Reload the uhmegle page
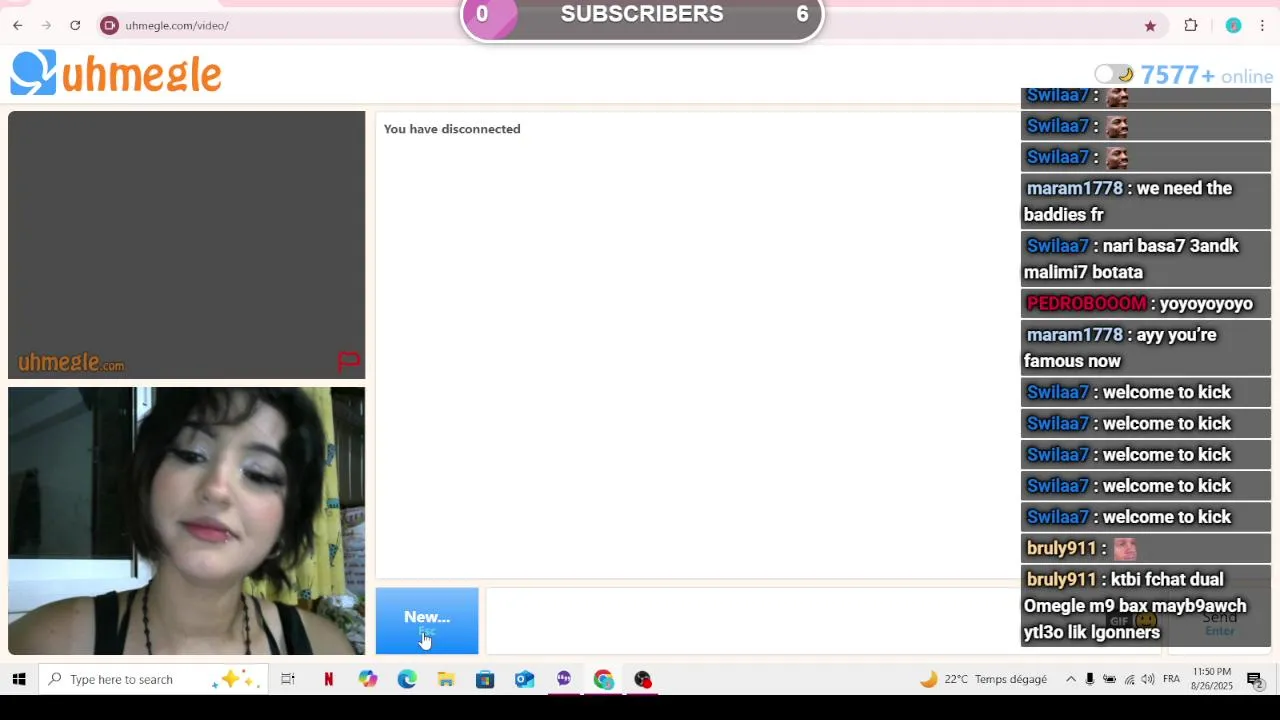This screenshot has height=720, width=1280. (75, 25)
